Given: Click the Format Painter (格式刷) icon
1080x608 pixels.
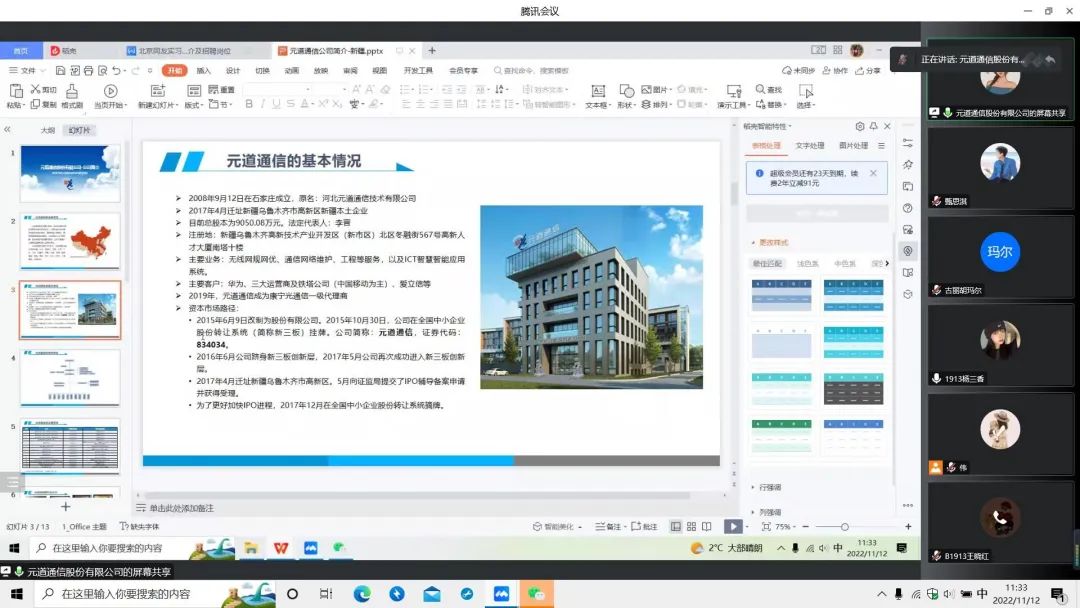Looking at the screenshot, I should pyautogui.click(x=72, y=92).
